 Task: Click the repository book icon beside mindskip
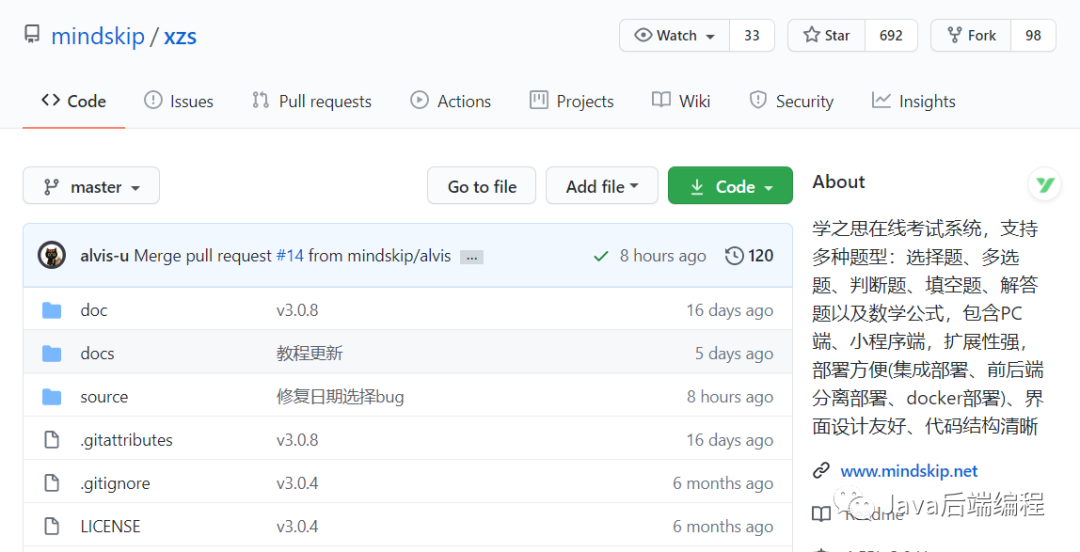point(32,34)
